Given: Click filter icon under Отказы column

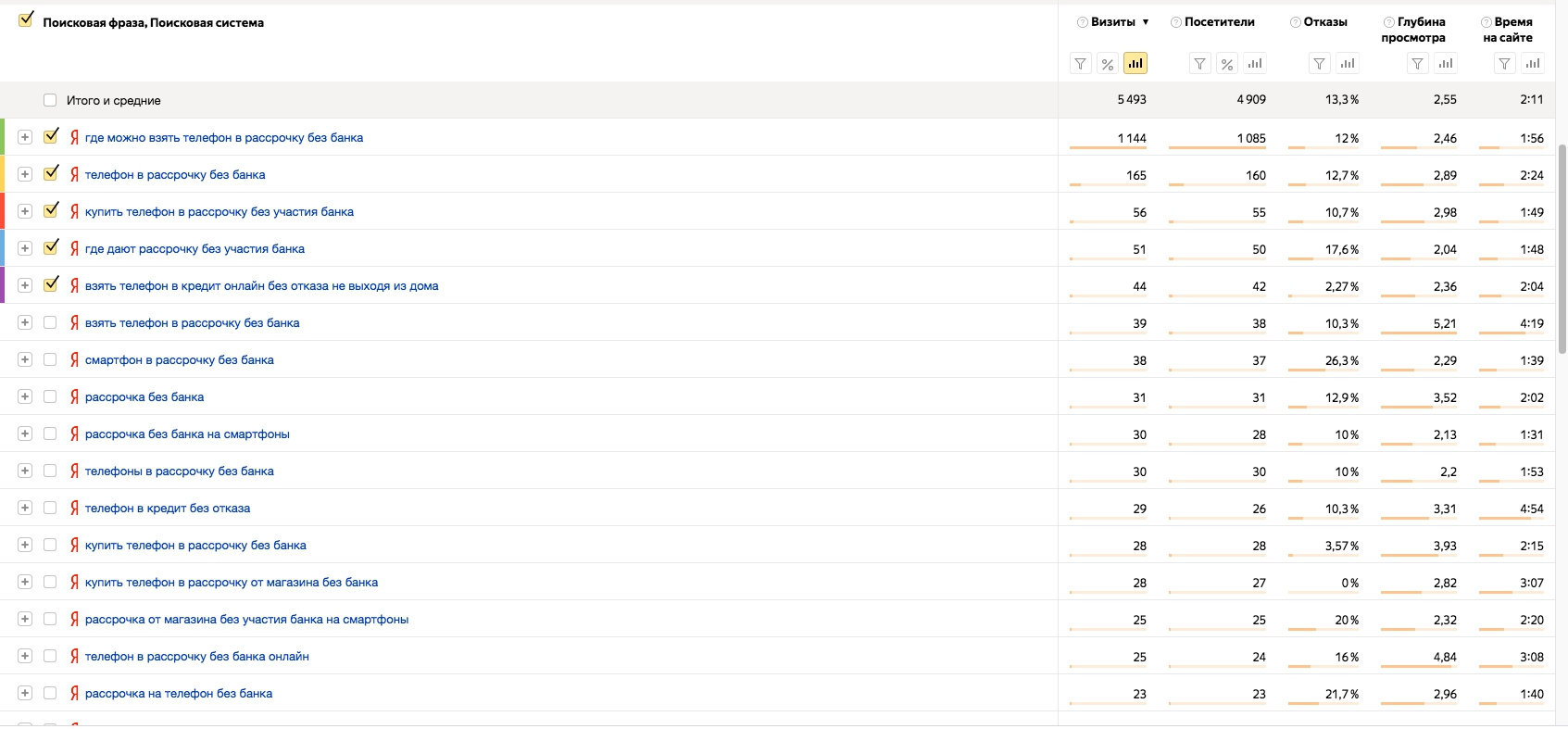Looking at the screenshot, I should [x=1319, y=64].
